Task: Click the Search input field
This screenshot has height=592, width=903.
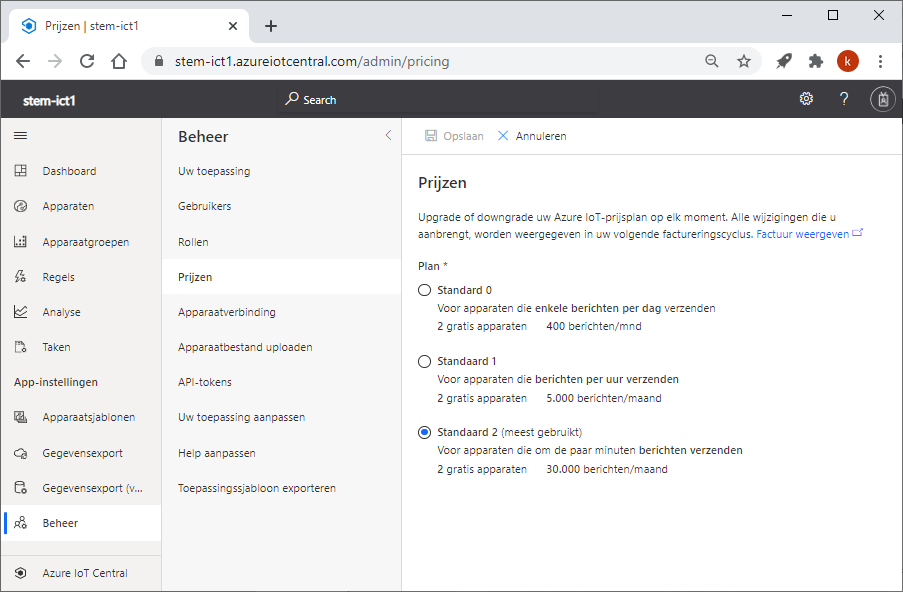Action: pyautogui.click(x=439, y=100)
